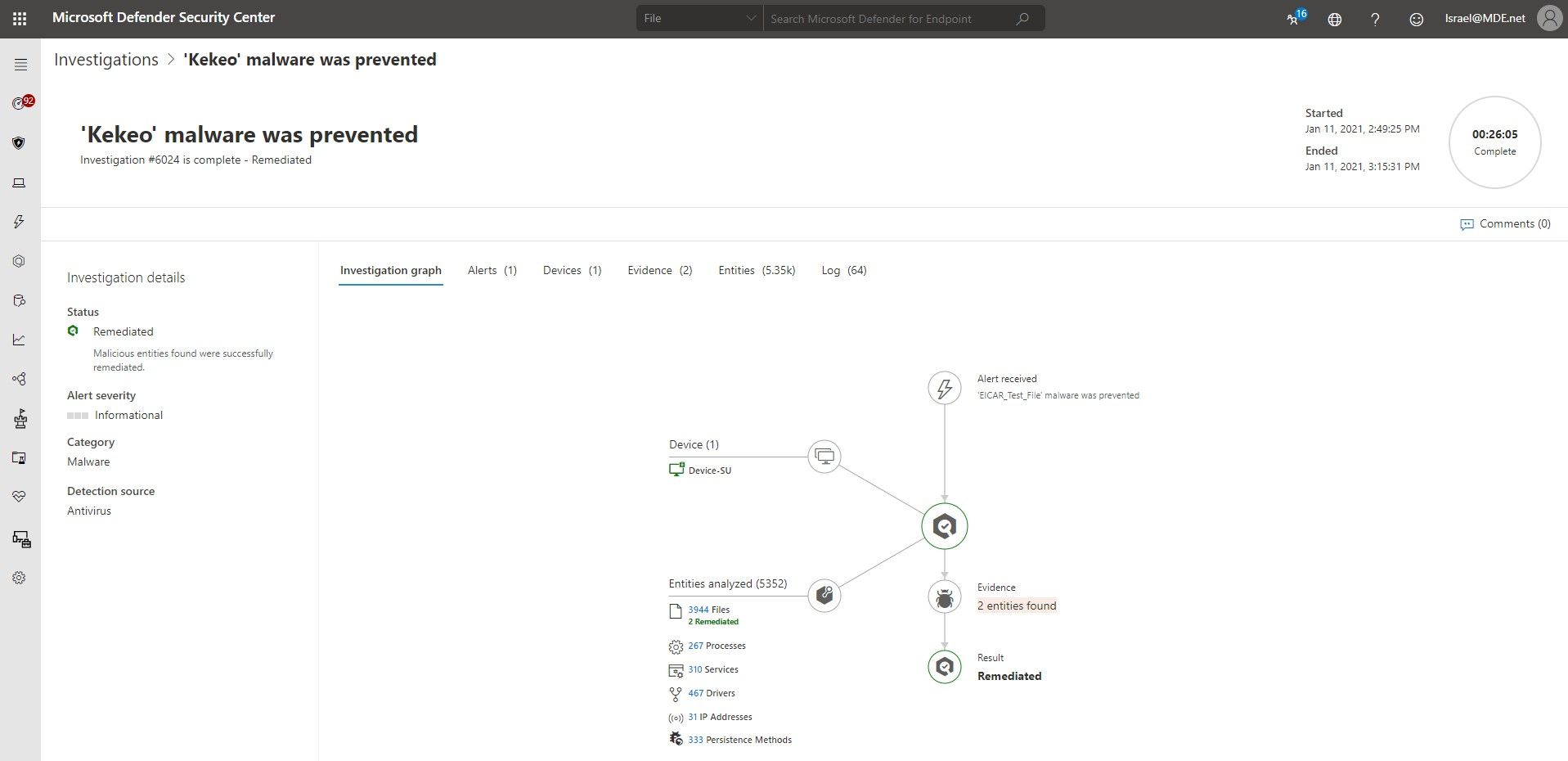This screenshot has height=761, width=1568.
Task: Switch to the Log (64) tab
Action: 844,270
